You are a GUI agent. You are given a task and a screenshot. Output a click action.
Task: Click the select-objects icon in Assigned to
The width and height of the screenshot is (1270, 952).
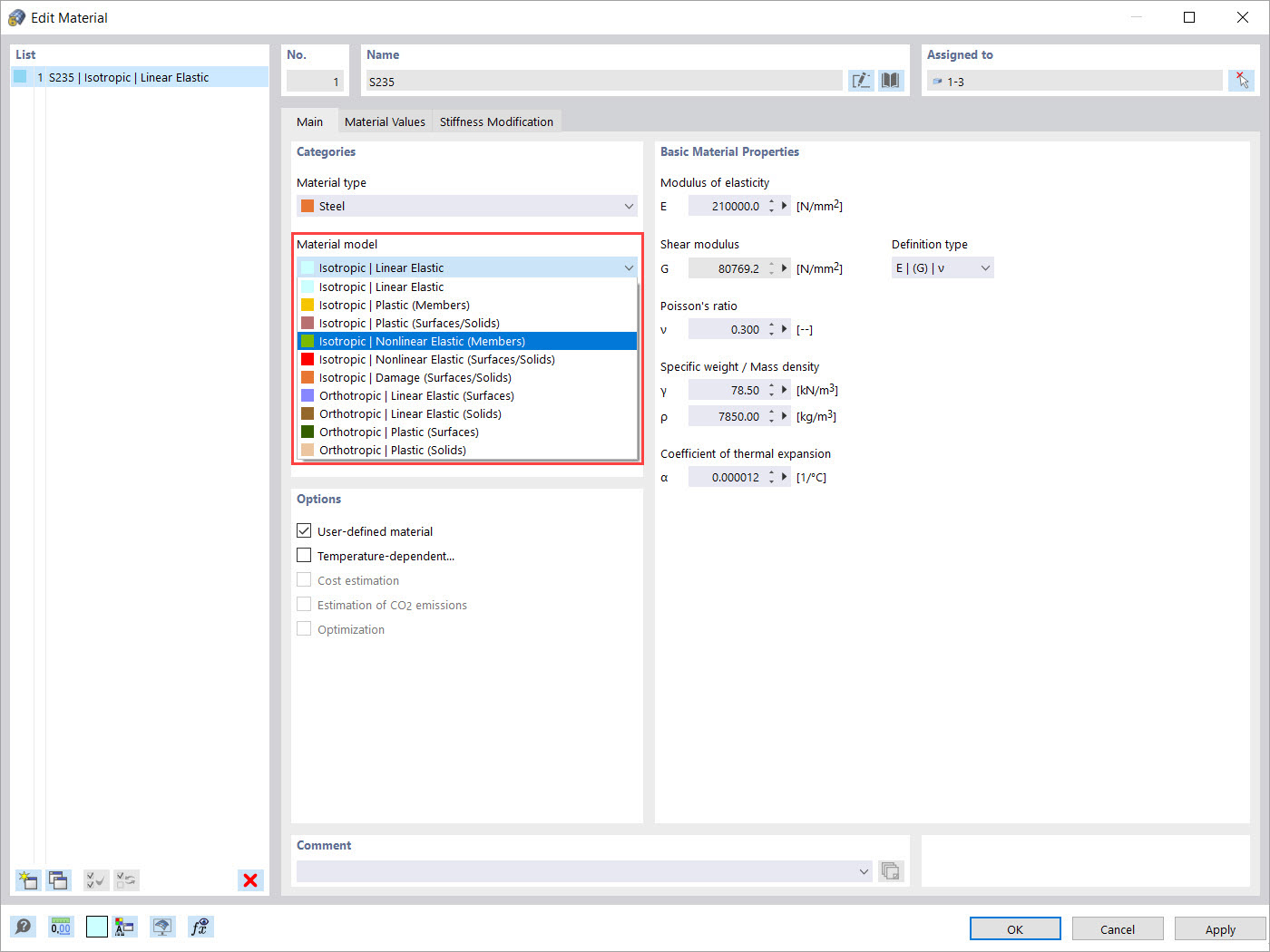point(1241,81)
